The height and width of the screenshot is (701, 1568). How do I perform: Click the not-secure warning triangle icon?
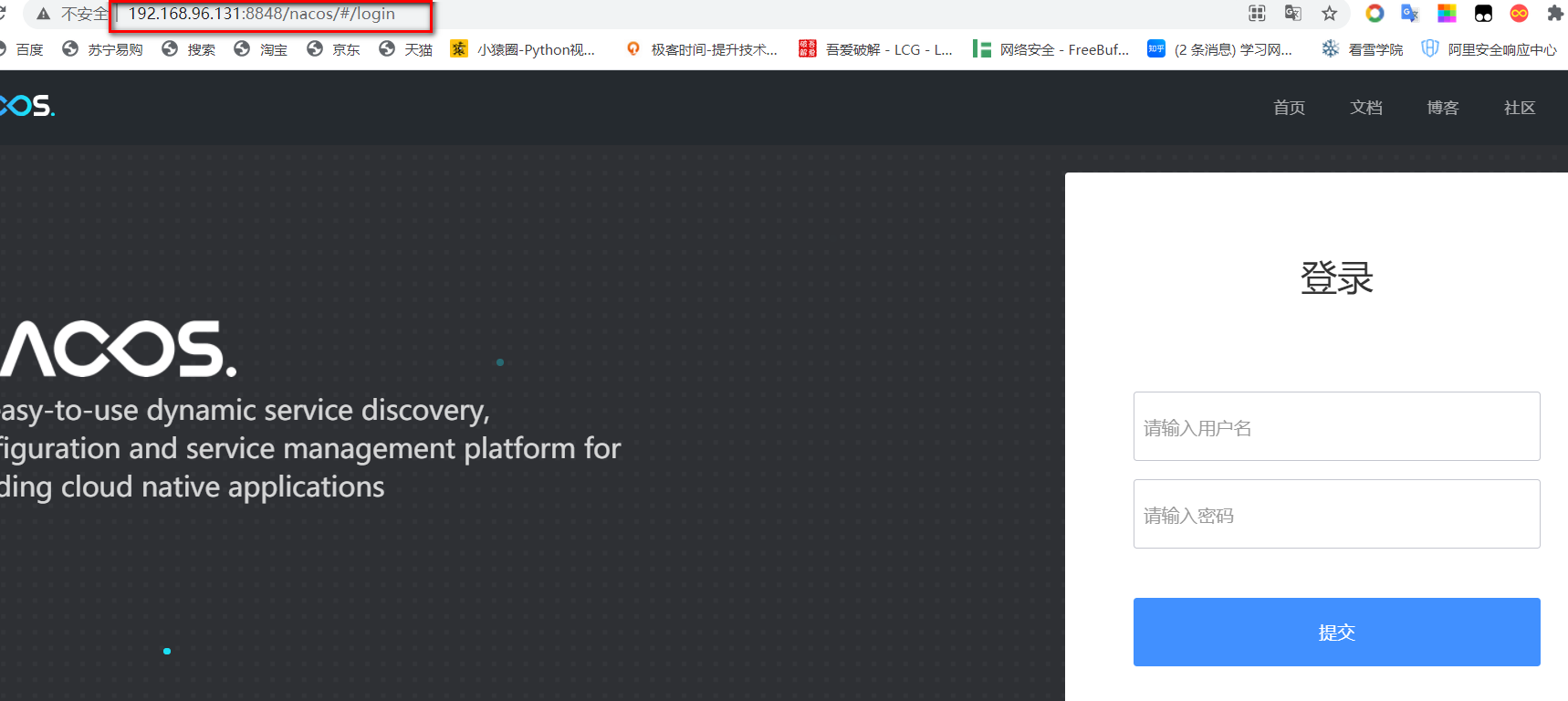pos(43,14)
